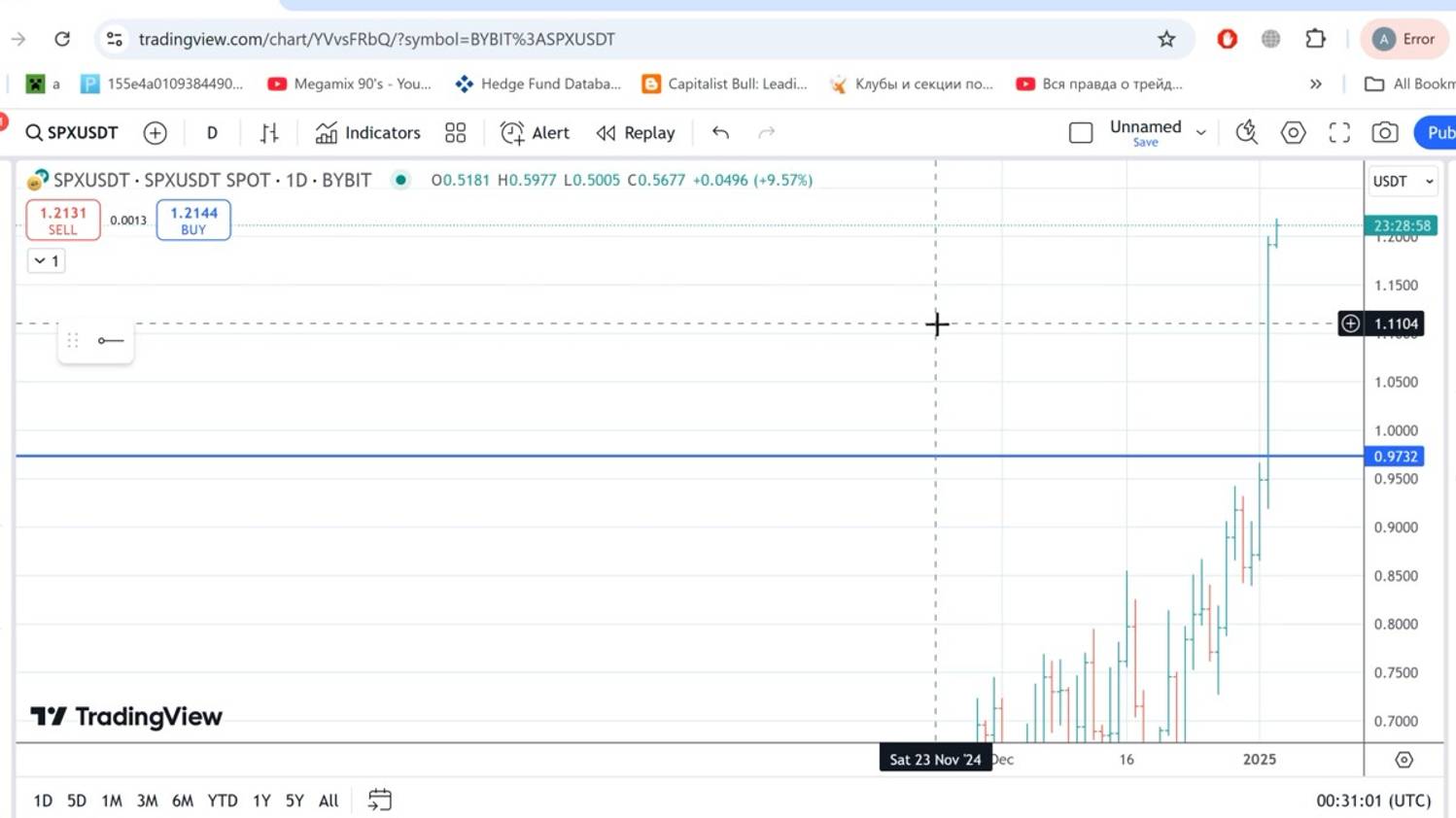This screenshot has height=818, width=1456.
Task: Open the profile Error button
Action: pyautogui.click(x=1404, y=39)
